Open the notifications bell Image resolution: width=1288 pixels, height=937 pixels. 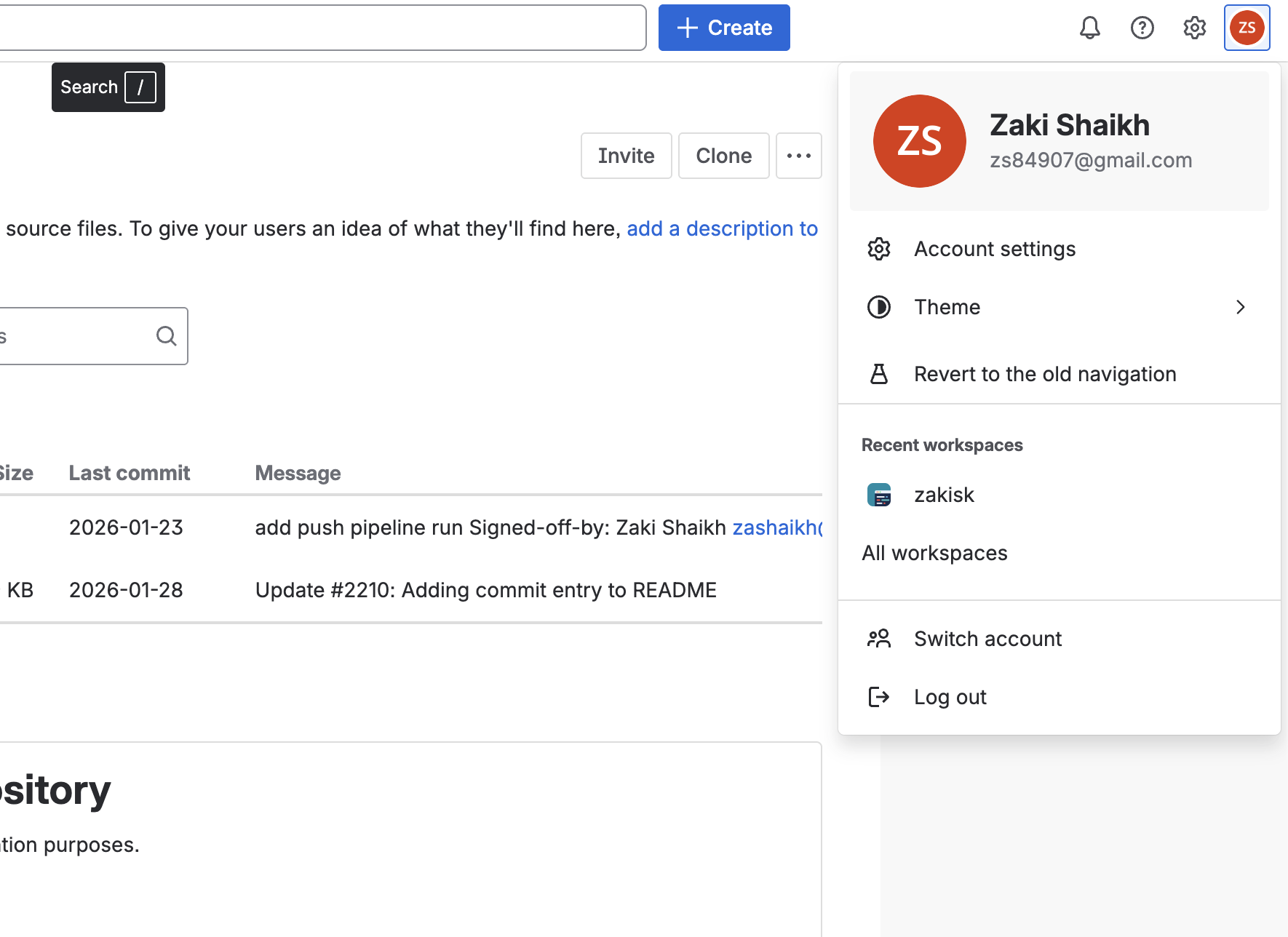pos(1089,28)
